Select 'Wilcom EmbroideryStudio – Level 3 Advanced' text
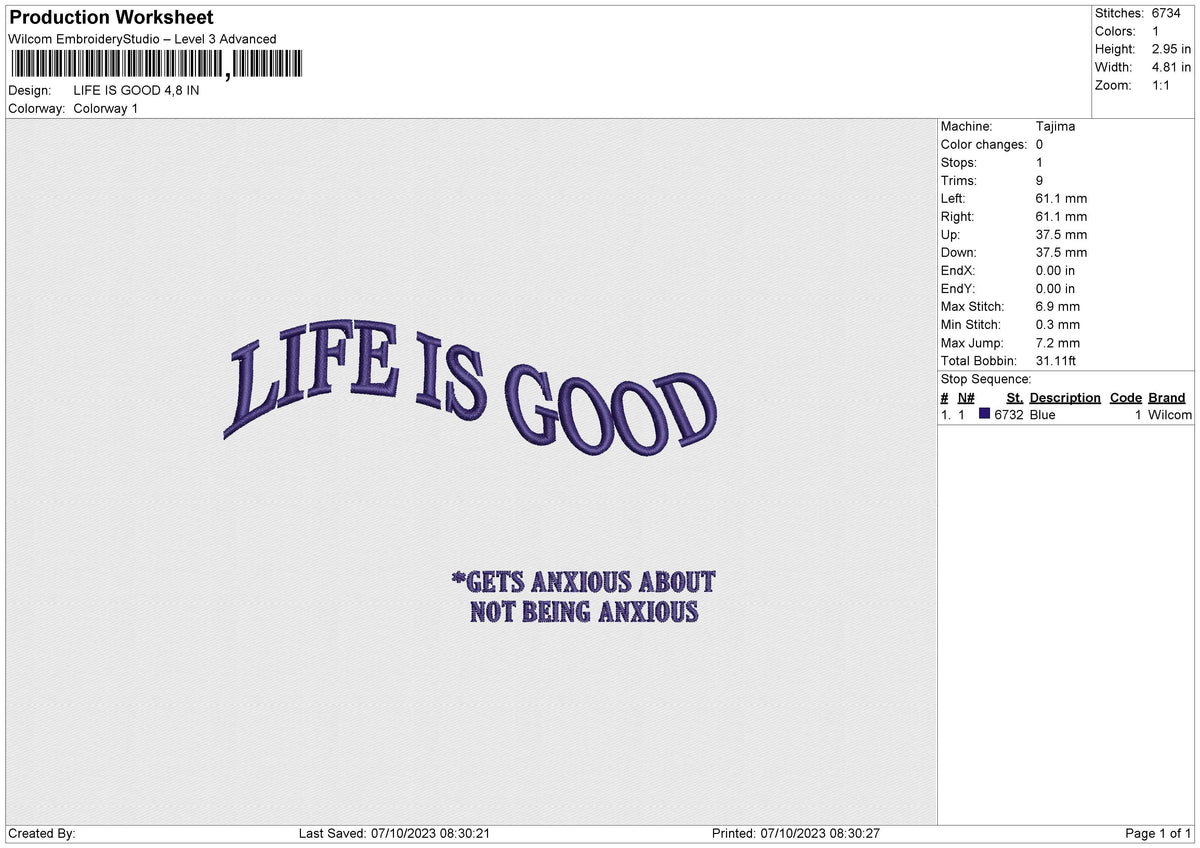1200x848 pixels. 142,39
